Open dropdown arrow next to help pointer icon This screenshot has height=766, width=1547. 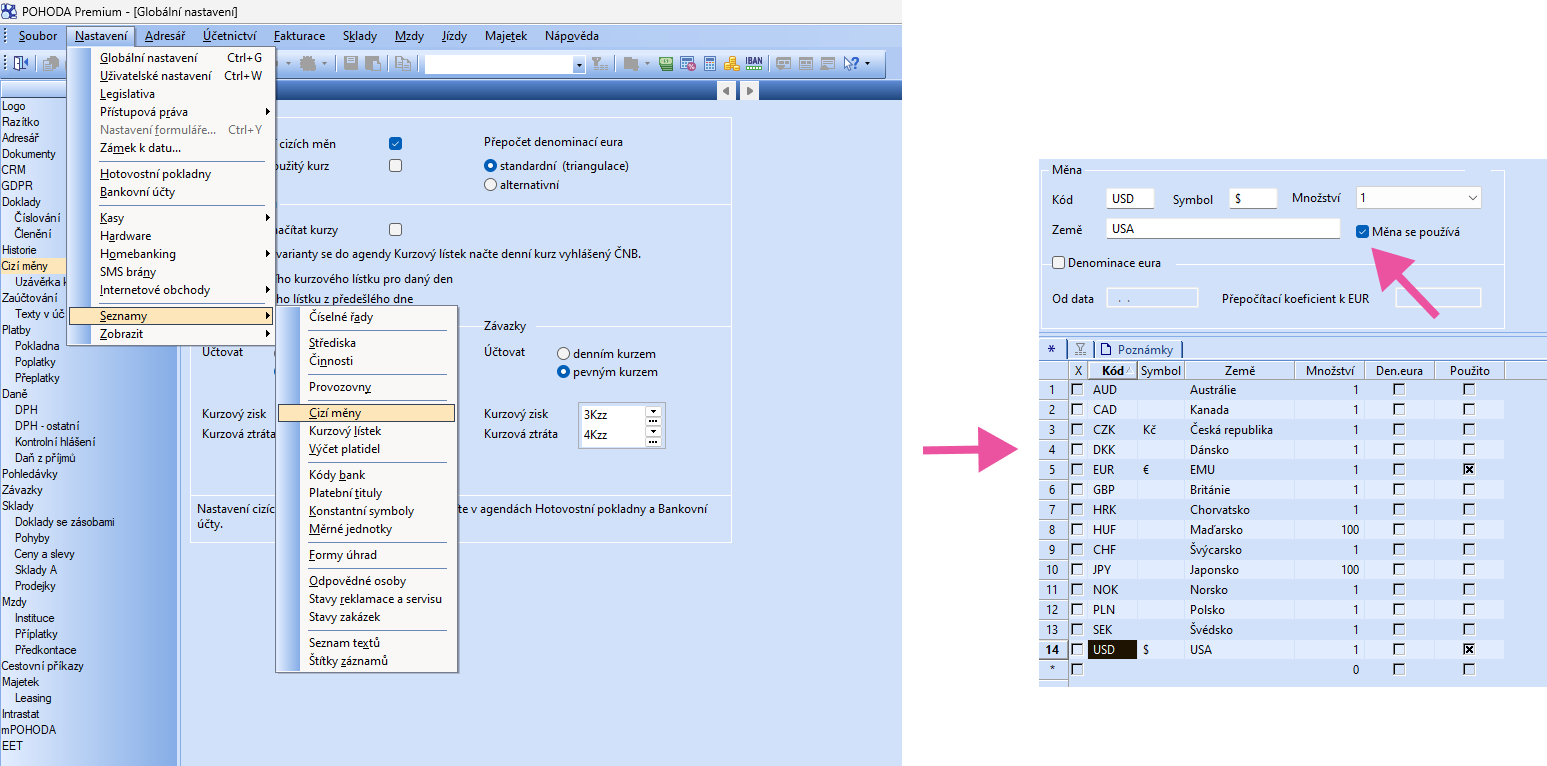point(867,63)
